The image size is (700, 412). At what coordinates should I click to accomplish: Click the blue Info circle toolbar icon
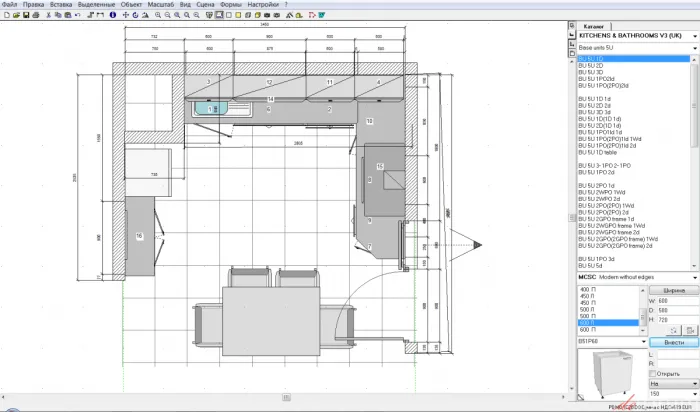[x=112, y=16]
